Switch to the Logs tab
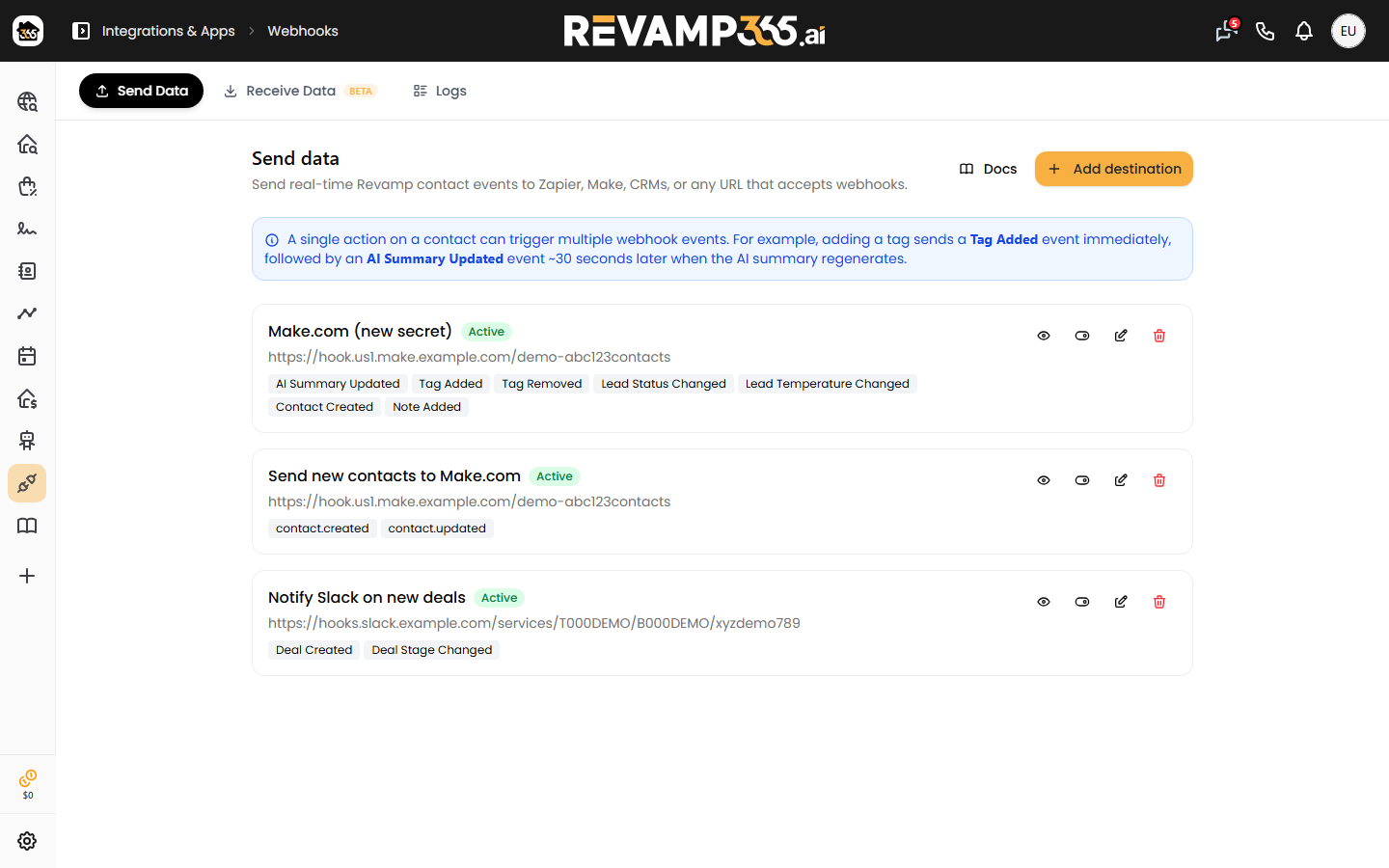The image size is (1389, 868). point(440,91)
